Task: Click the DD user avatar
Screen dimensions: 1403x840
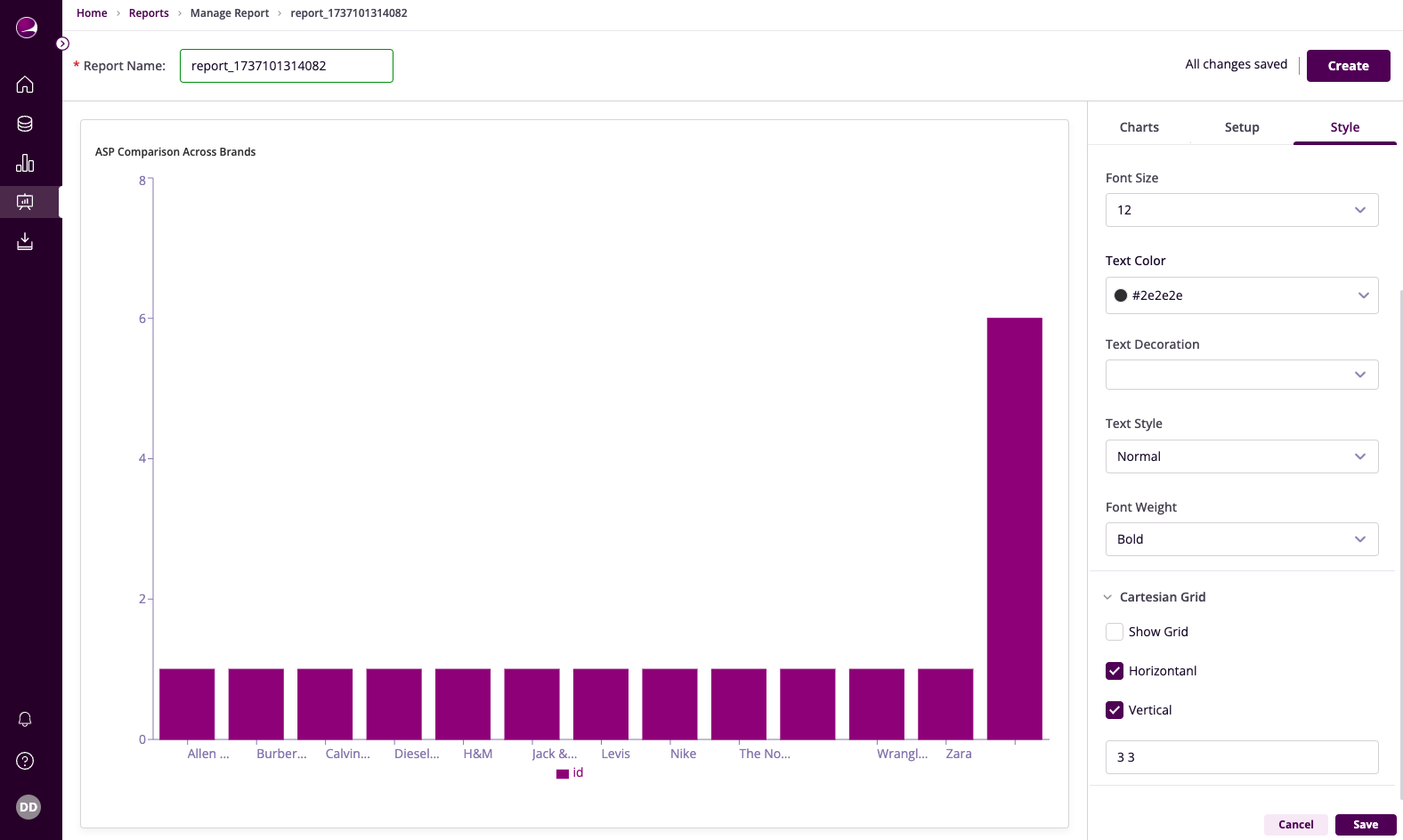Action: 28,807
